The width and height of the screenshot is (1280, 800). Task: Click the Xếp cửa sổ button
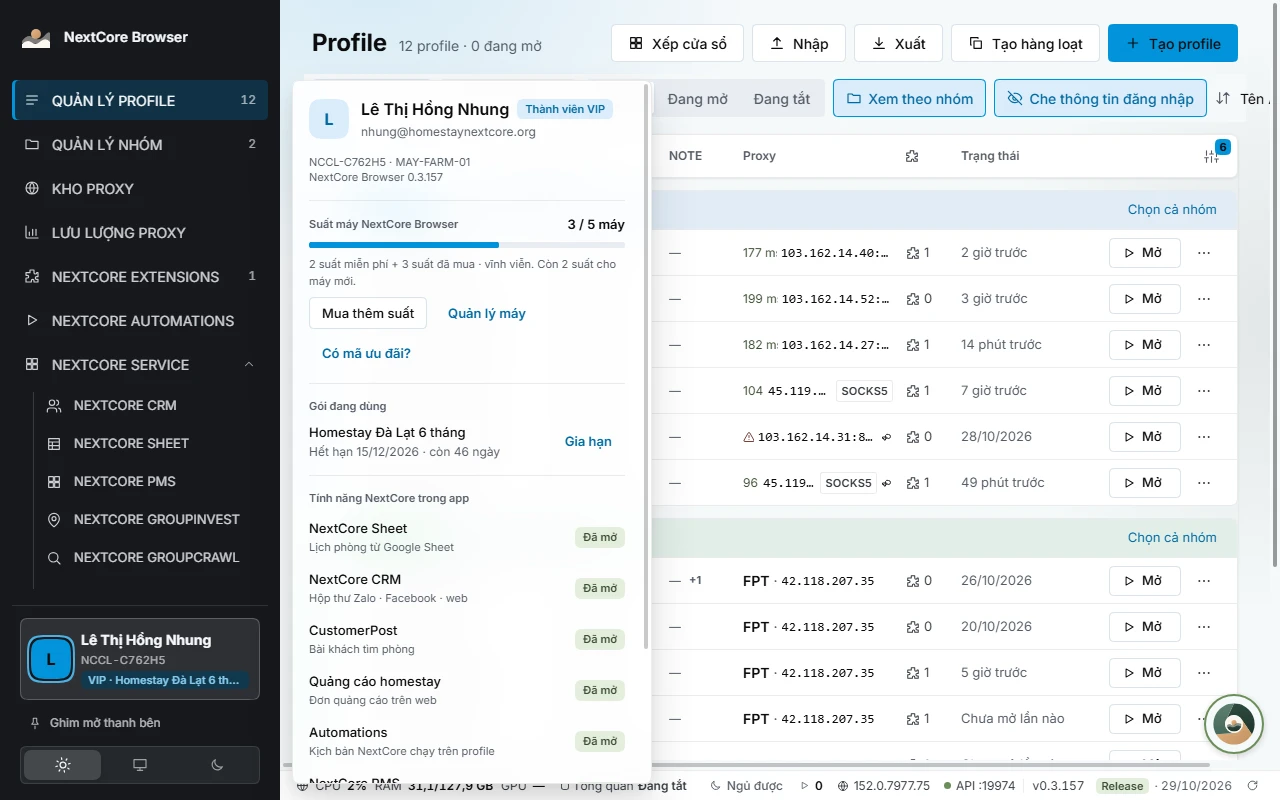[x=677, y=44]
